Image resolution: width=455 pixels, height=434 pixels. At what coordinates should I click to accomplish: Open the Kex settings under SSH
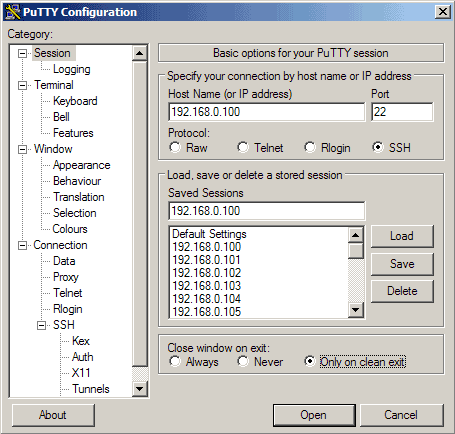tap(81, 341)
